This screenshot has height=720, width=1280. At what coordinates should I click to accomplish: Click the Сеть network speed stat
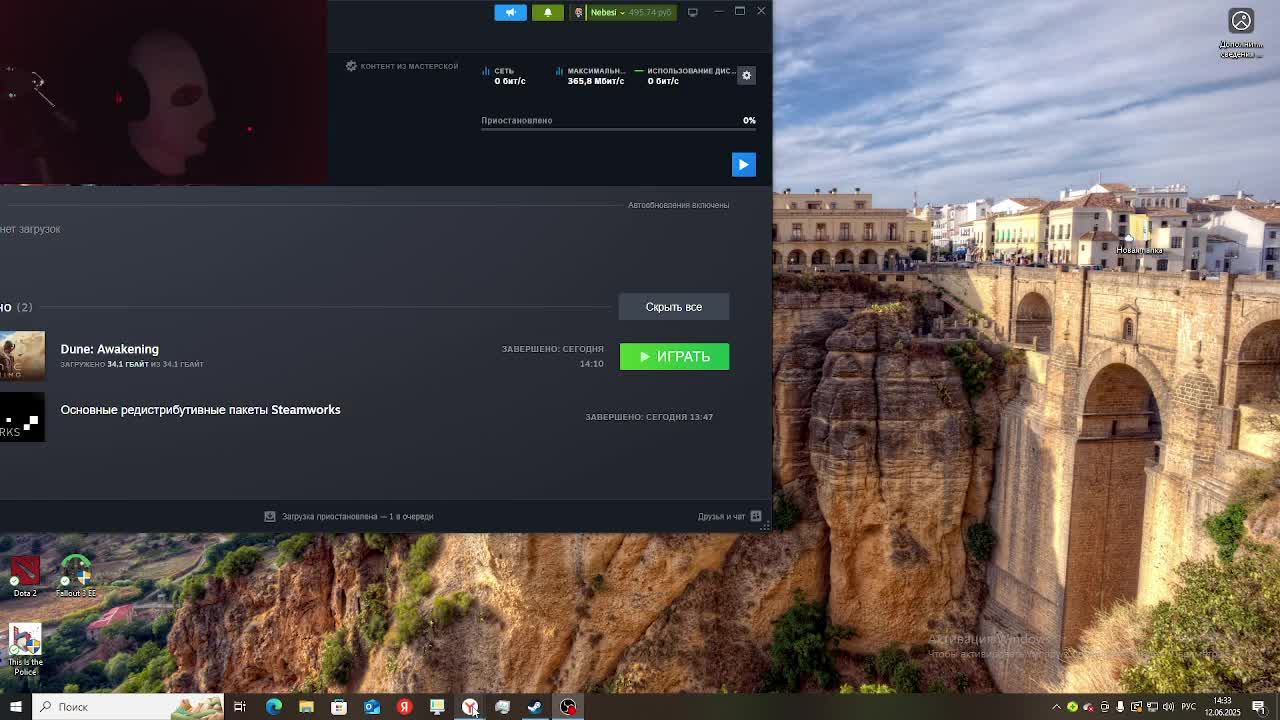coord(504,76)
